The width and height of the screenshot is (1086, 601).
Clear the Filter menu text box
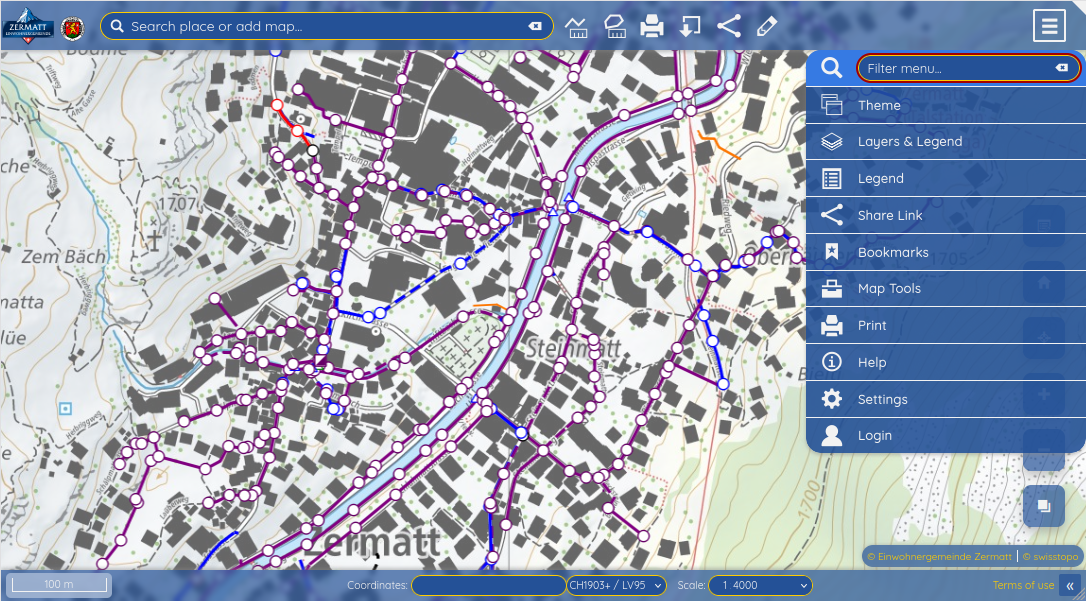coord(1062,68)
